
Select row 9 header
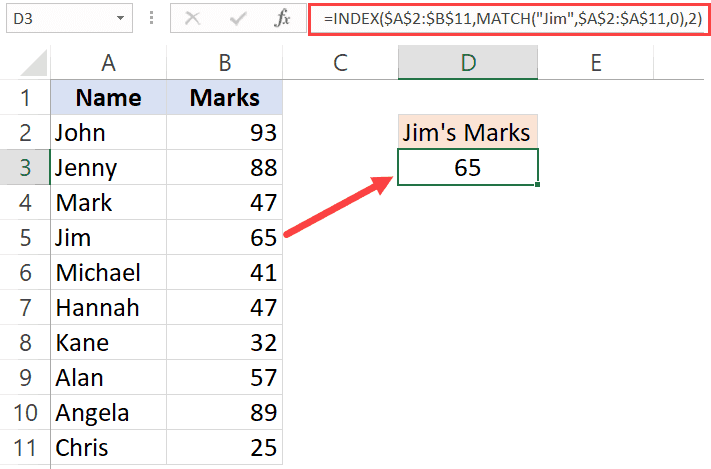pyautogui.click(x=25, y=377)
